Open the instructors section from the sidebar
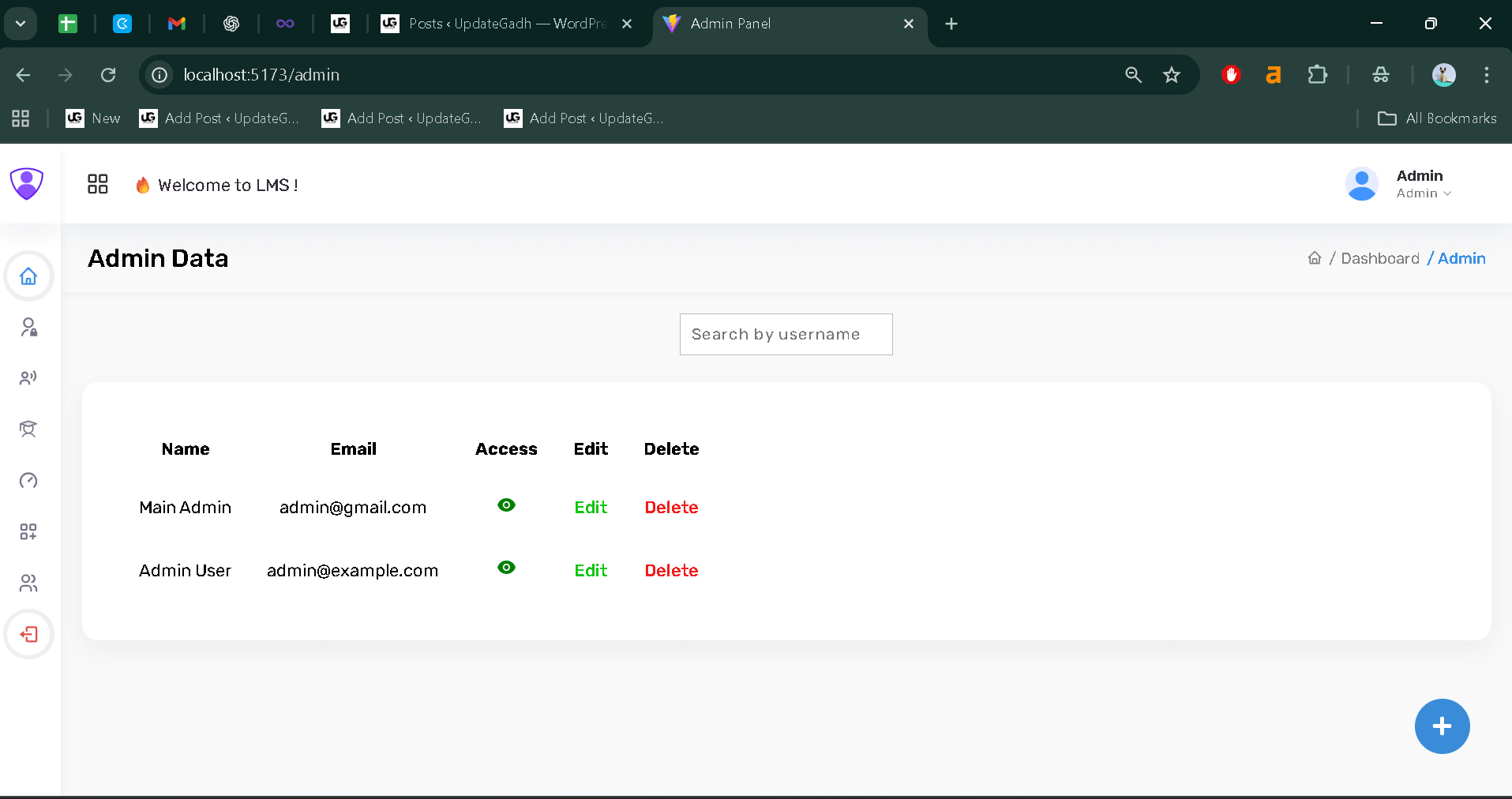 tap(28, 377)
